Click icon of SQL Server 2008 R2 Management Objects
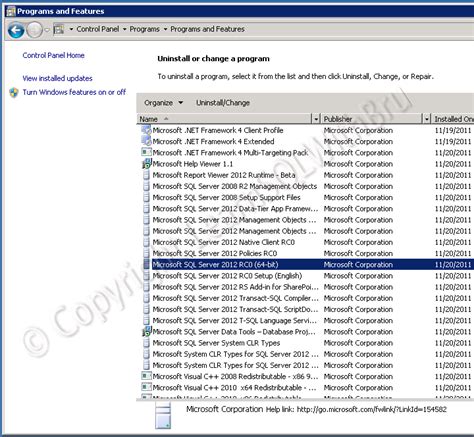This screenshot has width=474, height=437. click(146, 186)
